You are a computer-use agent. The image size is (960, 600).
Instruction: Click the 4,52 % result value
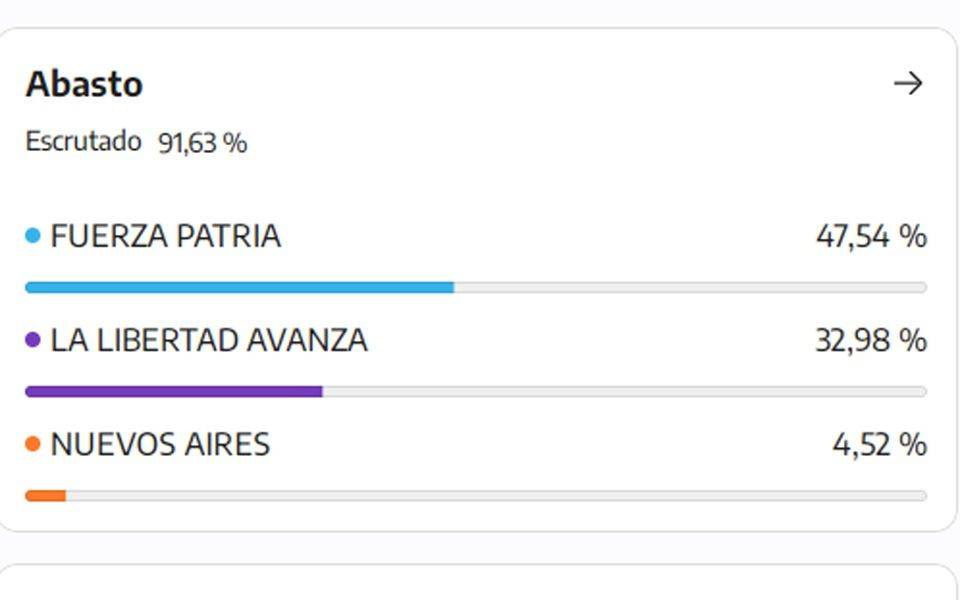coord(880,444)
